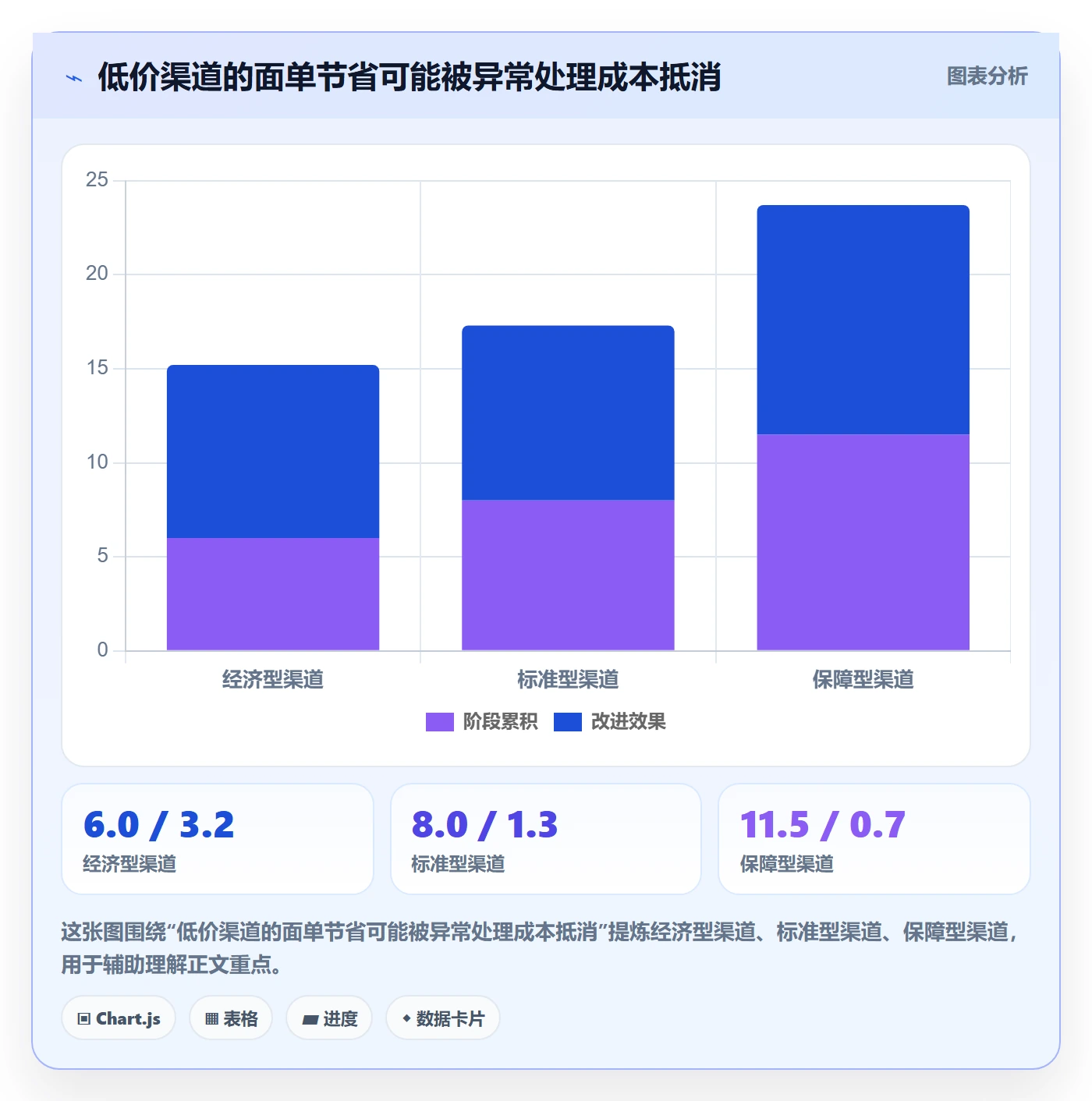Open the 8.0 / 1.3 标准型渠道 data card
Image resolution: width=1092 pixels, height=1101 pixels.
coord(546,839)
